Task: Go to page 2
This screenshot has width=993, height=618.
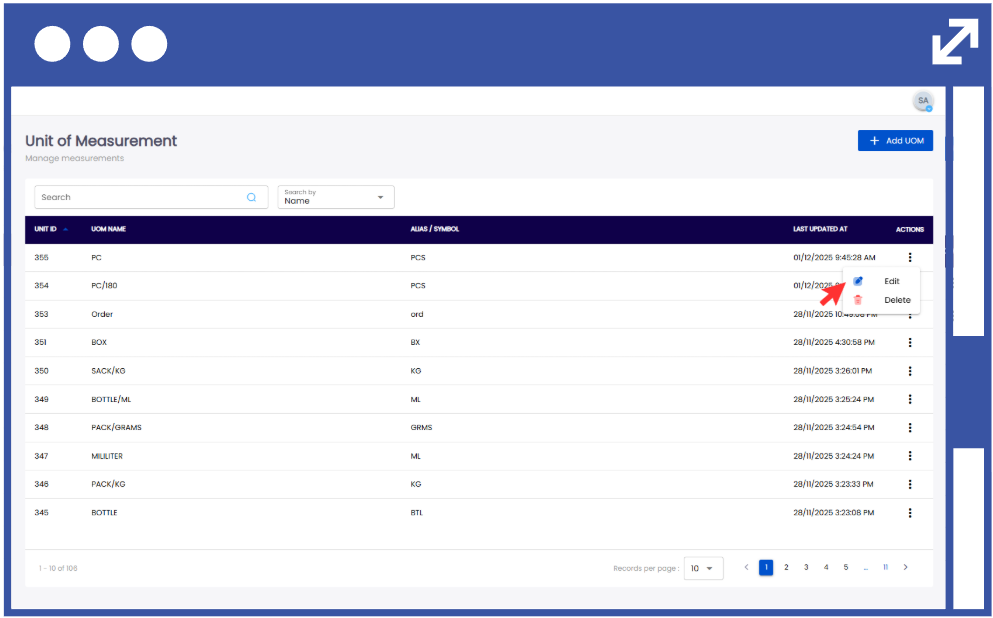Action: click(x=786, y=567)
